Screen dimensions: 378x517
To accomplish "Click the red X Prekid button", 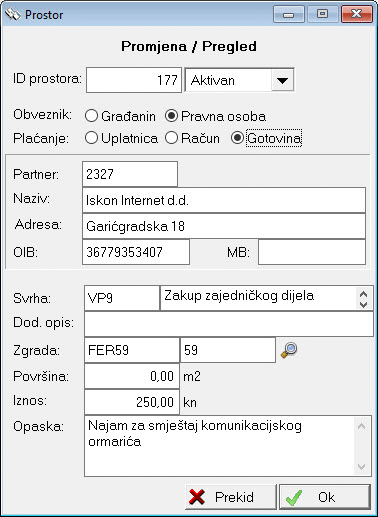I will point(231,497).
